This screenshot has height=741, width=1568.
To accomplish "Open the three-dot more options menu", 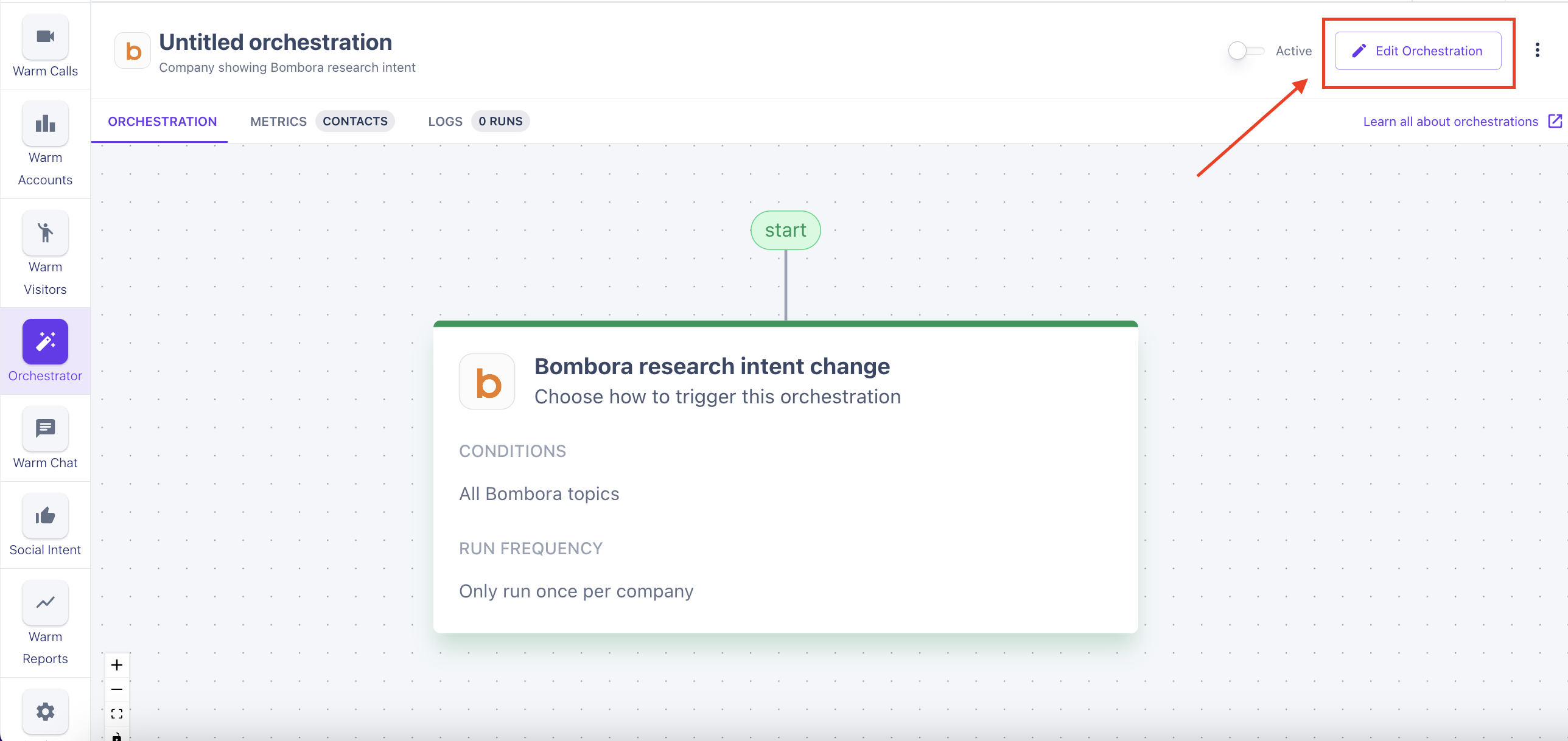I will point(1537,50).
